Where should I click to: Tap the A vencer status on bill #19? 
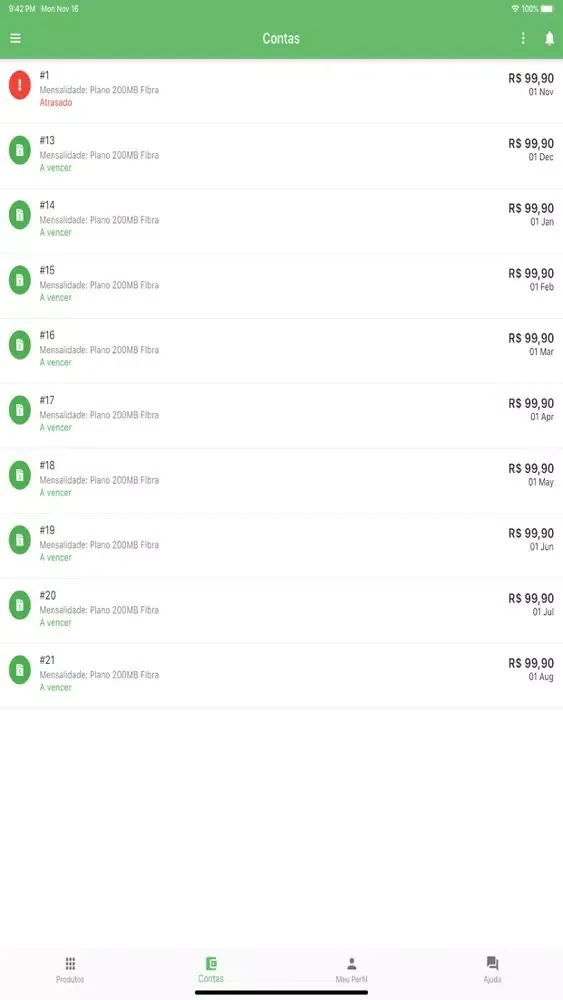tap(55, 557)
